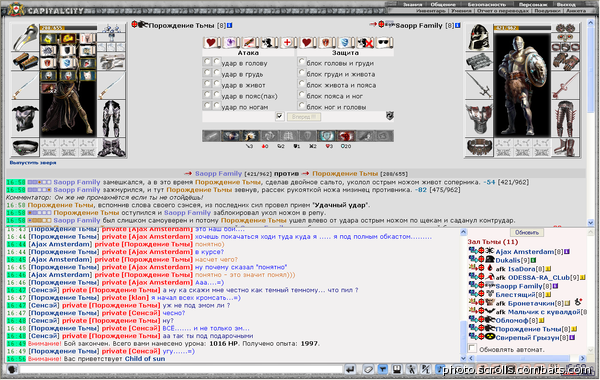600x380 pixels.
Task: Use the red cross healing scroll
Action: (x=287, y=42)
